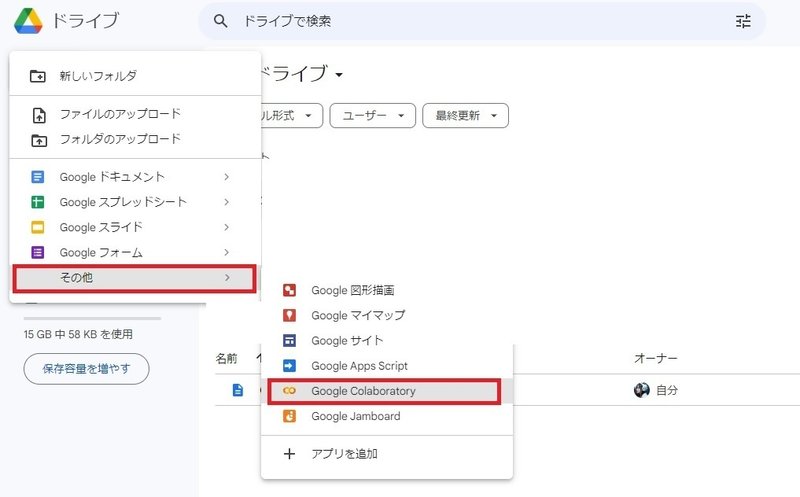Expand the Google フォーム submenu arrow
Screen dimensions: 800x497
coord(227,252)
